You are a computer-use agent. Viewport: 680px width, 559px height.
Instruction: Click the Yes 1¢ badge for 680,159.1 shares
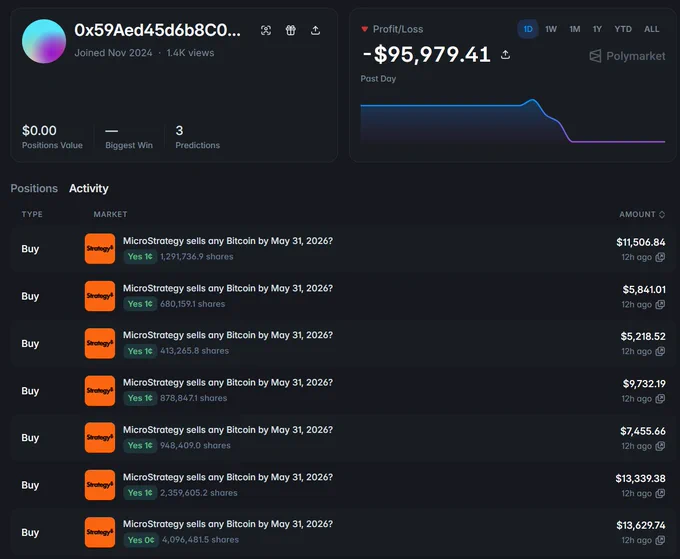[x=140, y=304]
